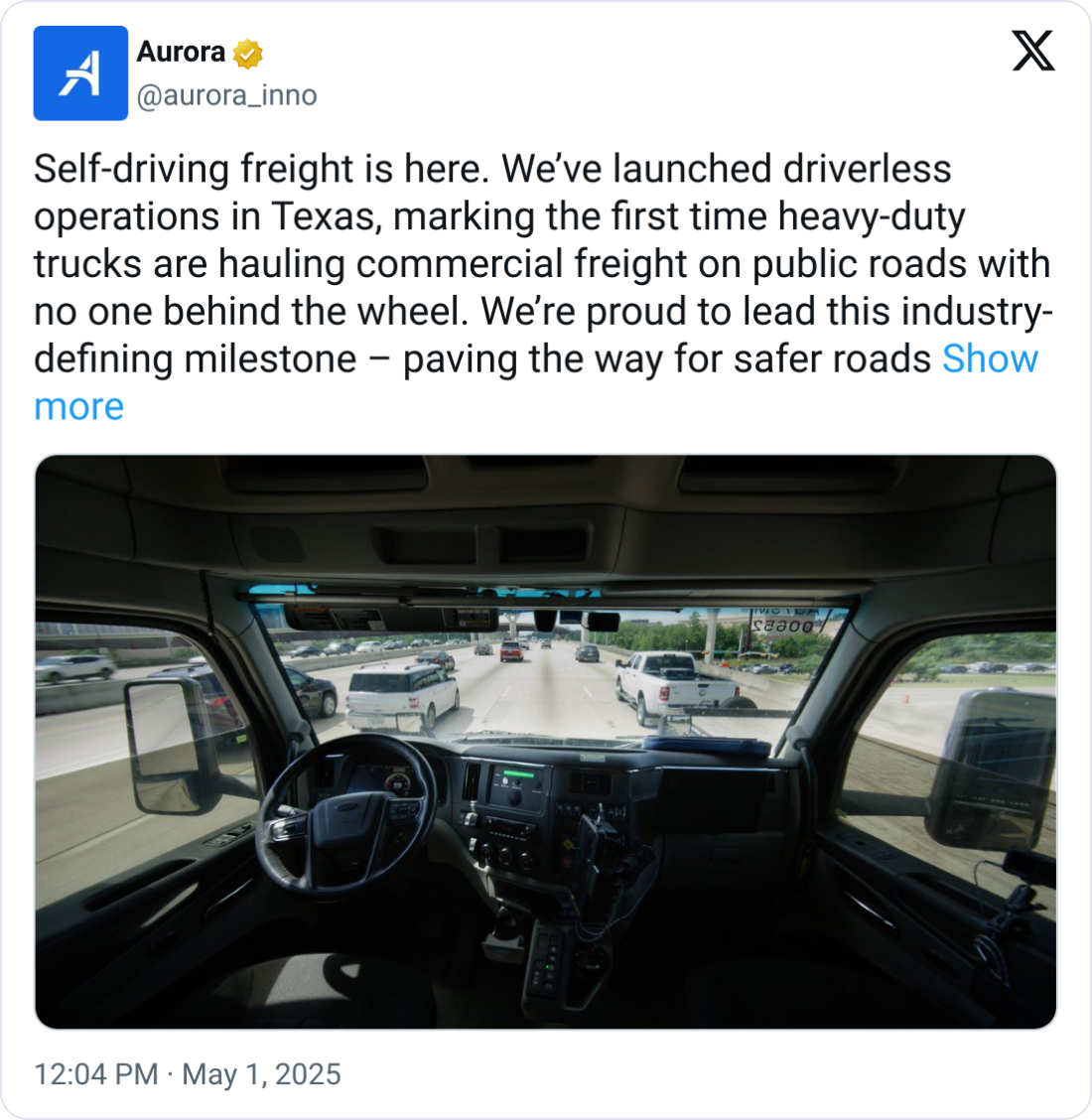Image resolution: width=1092 pixels, height=1120 pixels.
Task: Click the May 1, 2025 date
Action: pos(261,1074)
